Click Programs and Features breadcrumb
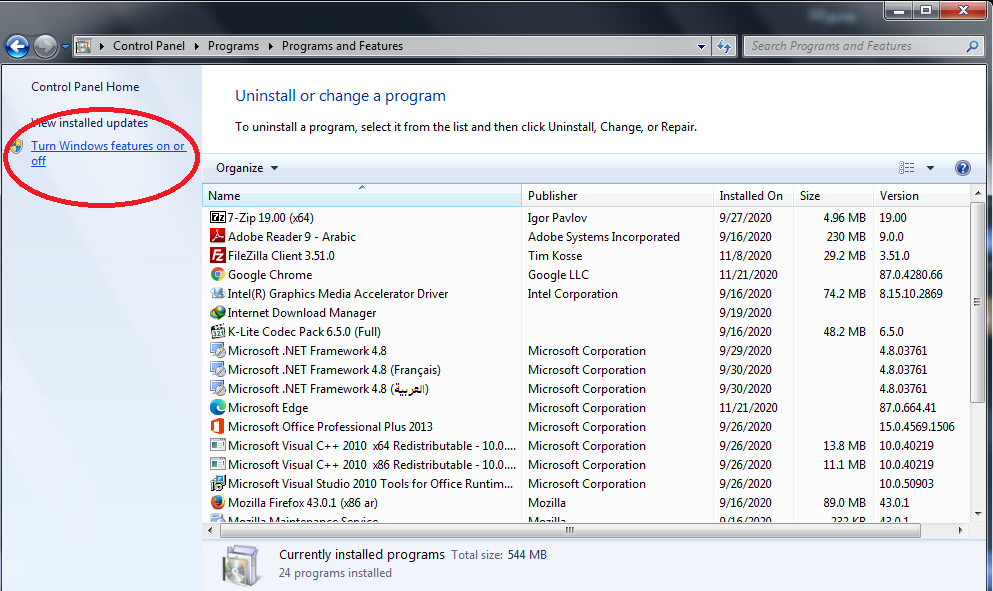The height and width of the screenshot is (591, 993). (x=342, y=46)
